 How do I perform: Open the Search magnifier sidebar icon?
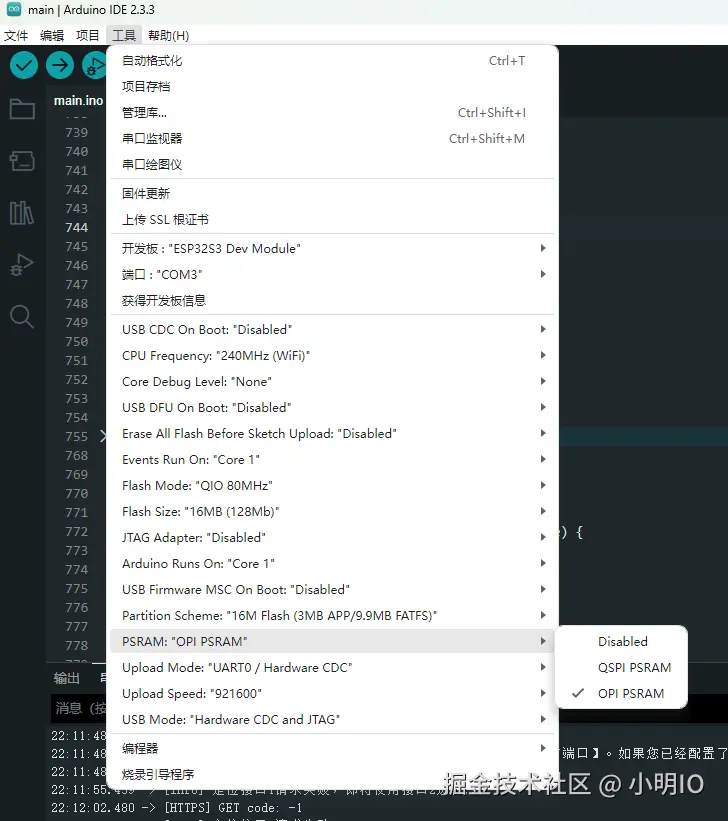click(x=22, y=316)
